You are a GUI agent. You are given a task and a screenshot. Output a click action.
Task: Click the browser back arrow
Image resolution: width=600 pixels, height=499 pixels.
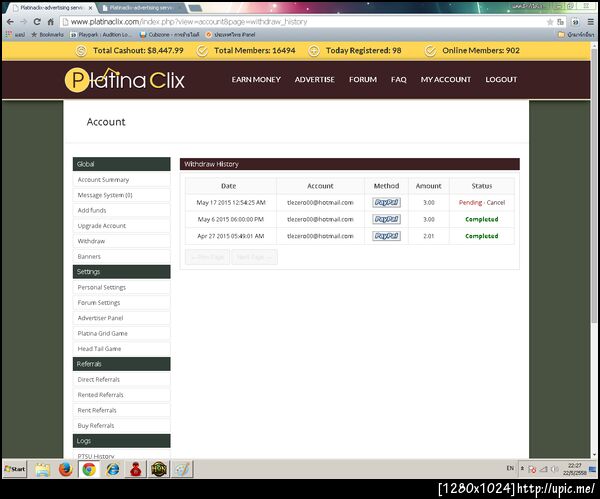coord(10,22)
